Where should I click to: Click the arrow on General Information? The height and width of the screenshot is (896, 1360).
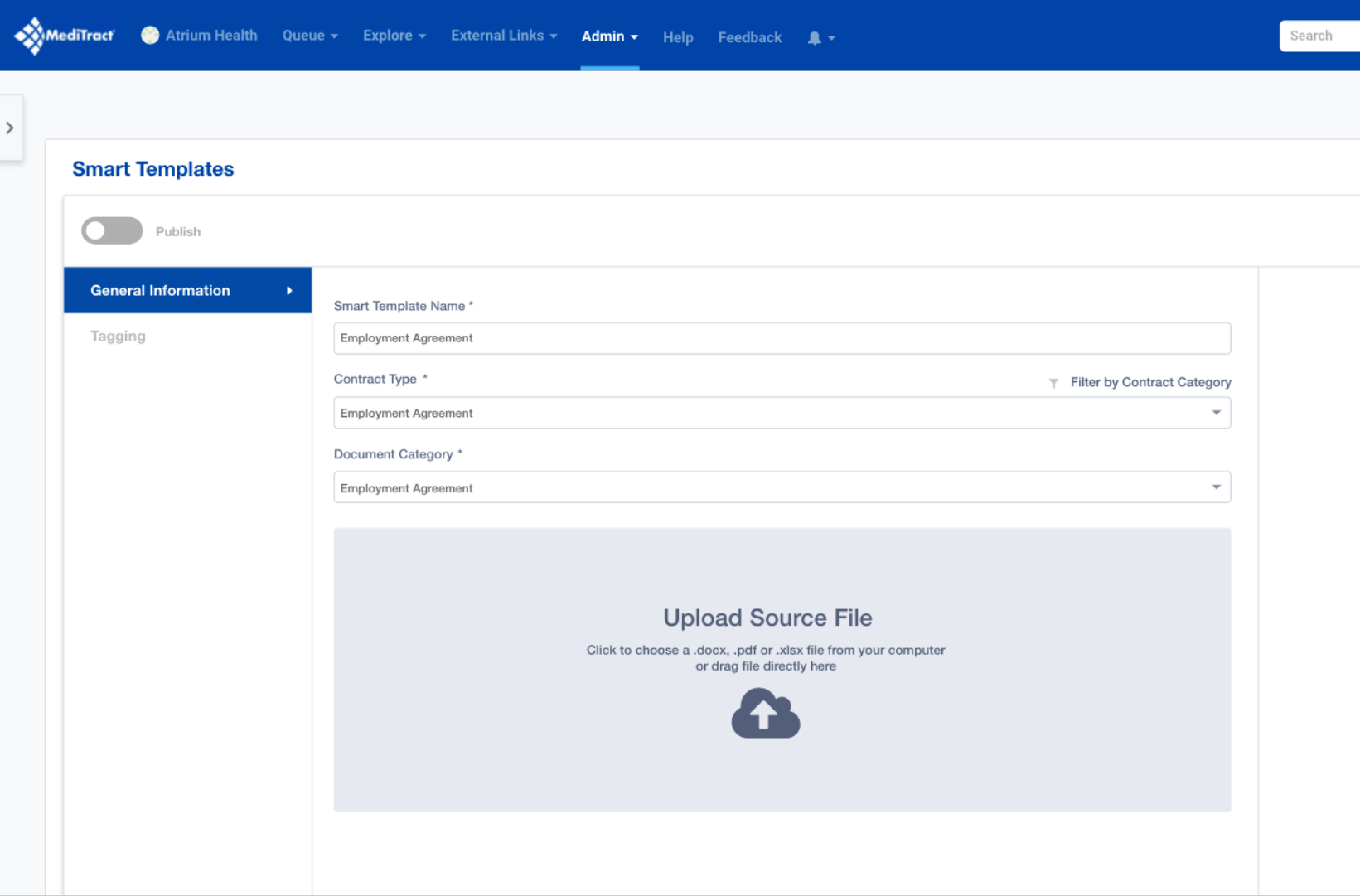[x=288, y=290]
